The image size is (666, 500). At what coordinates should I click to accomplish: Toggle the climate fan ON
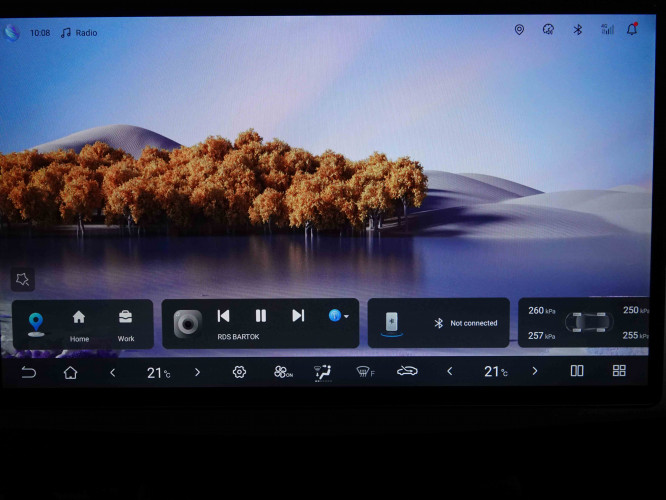coord(283,372)
